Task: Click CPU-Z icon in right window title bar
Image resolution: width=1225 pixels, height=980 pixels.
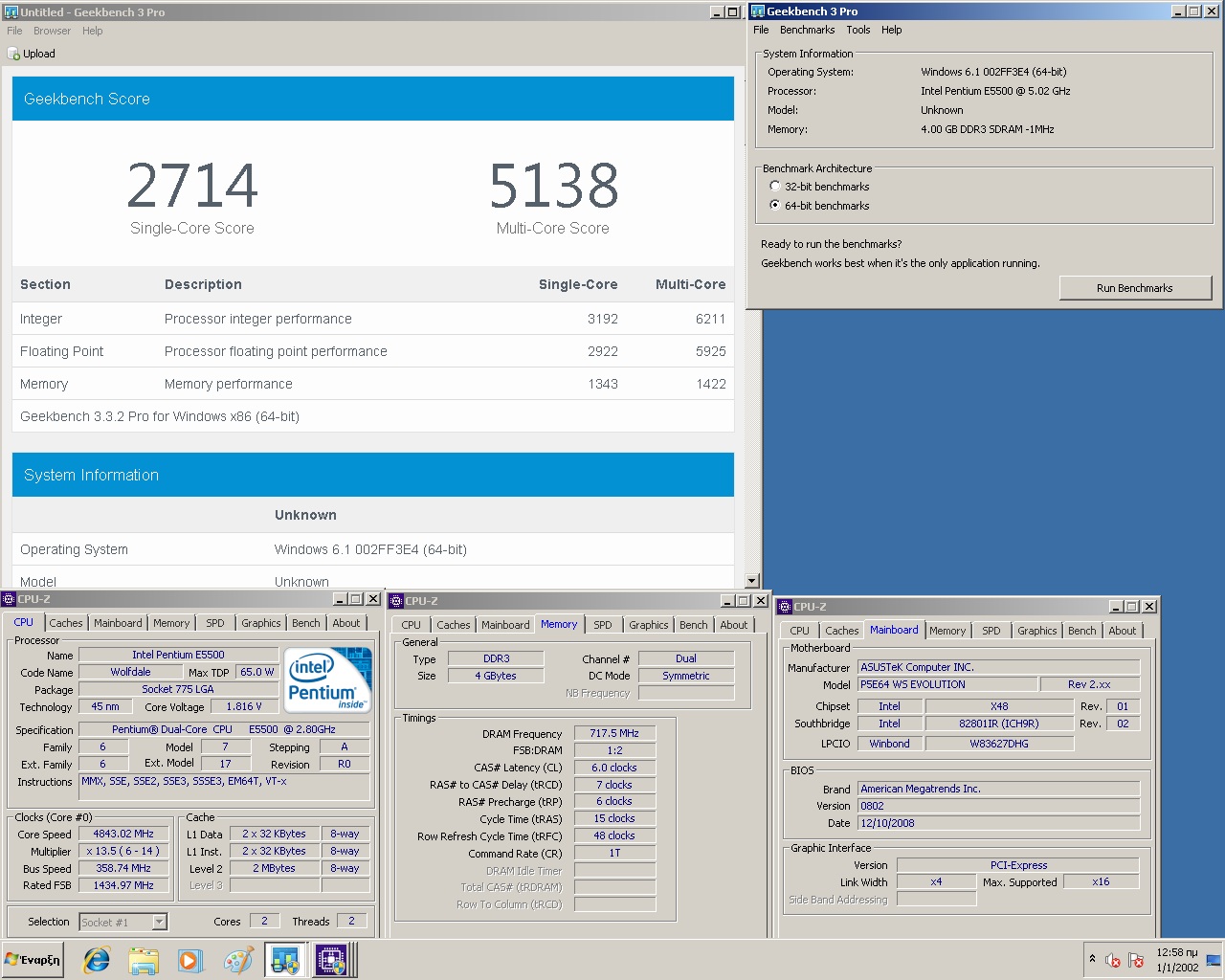Action: (785, 607)
